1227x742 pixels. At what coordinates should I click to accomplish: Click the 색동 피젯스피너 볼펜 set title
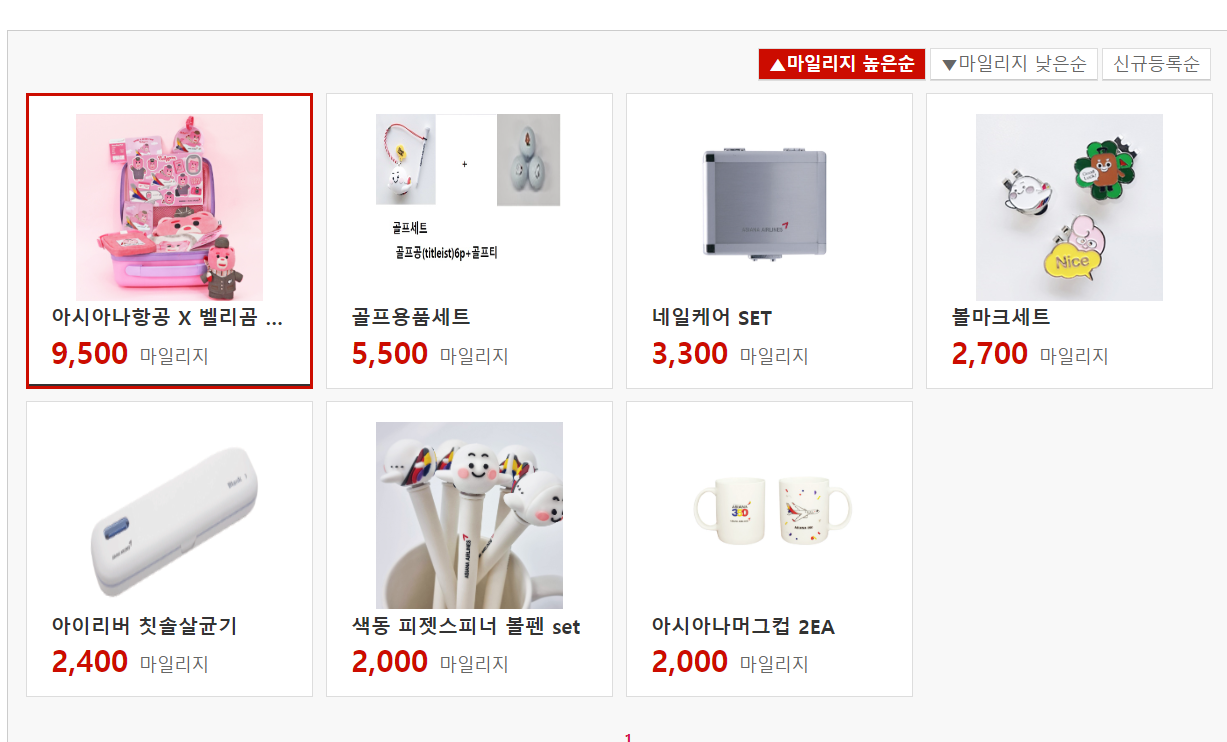click(466, 626)
